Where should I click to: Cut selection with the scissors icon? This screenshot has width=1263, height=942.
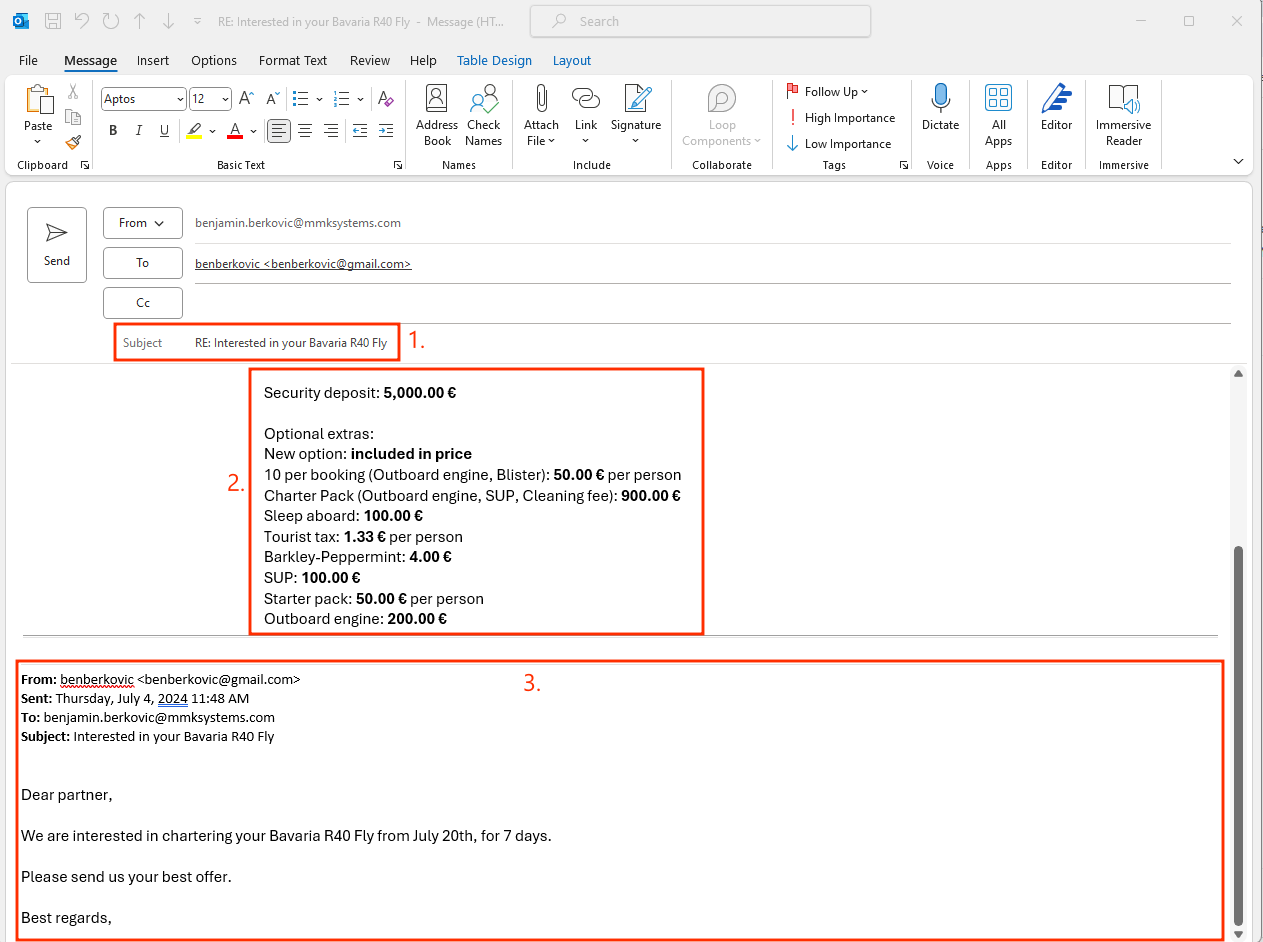[x=73, y=92]
